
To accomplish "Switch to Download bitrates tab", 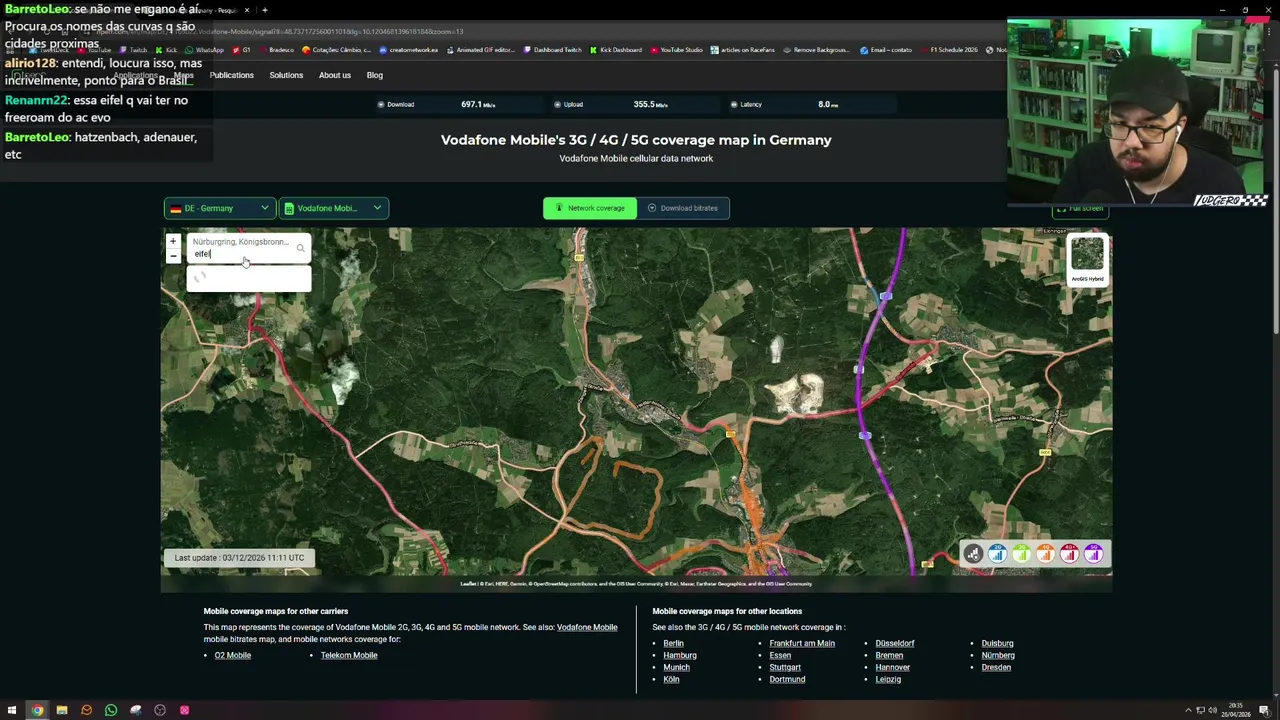I will point(683,208).
